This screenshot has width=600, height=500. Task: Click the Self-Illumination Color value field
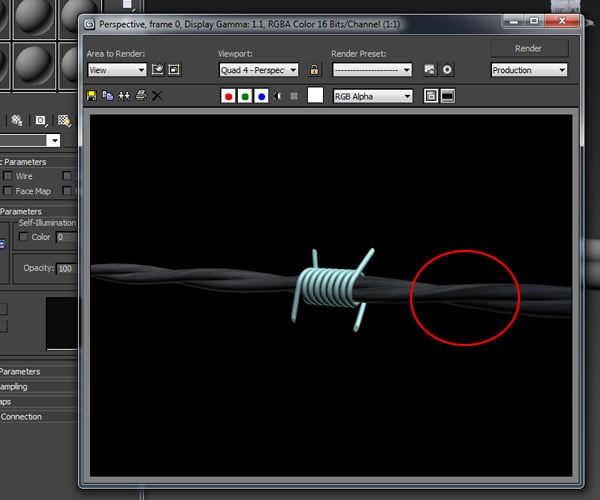[67, 237]
